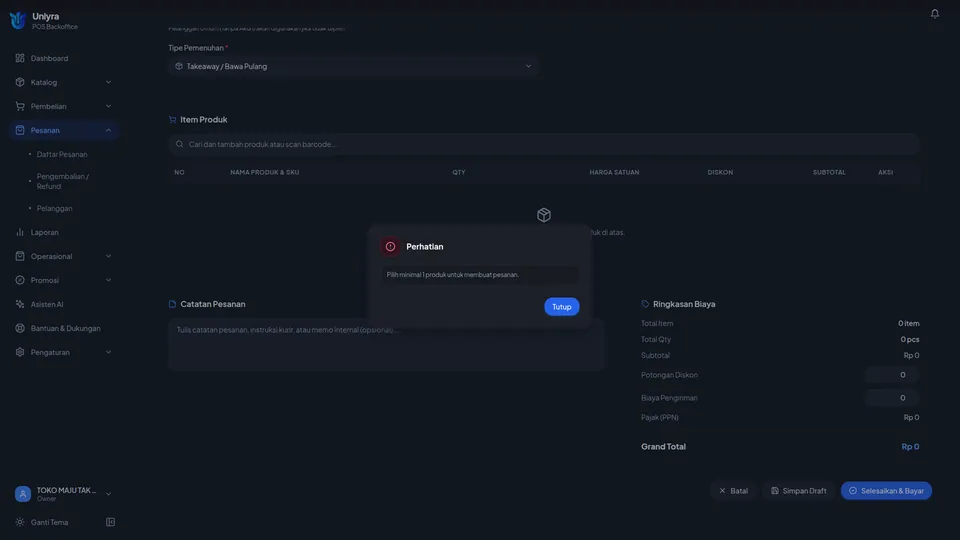Screen dimensions: 960x540
Task: Click the Biaya Pengiriman amount field
Action: [891, 398]
